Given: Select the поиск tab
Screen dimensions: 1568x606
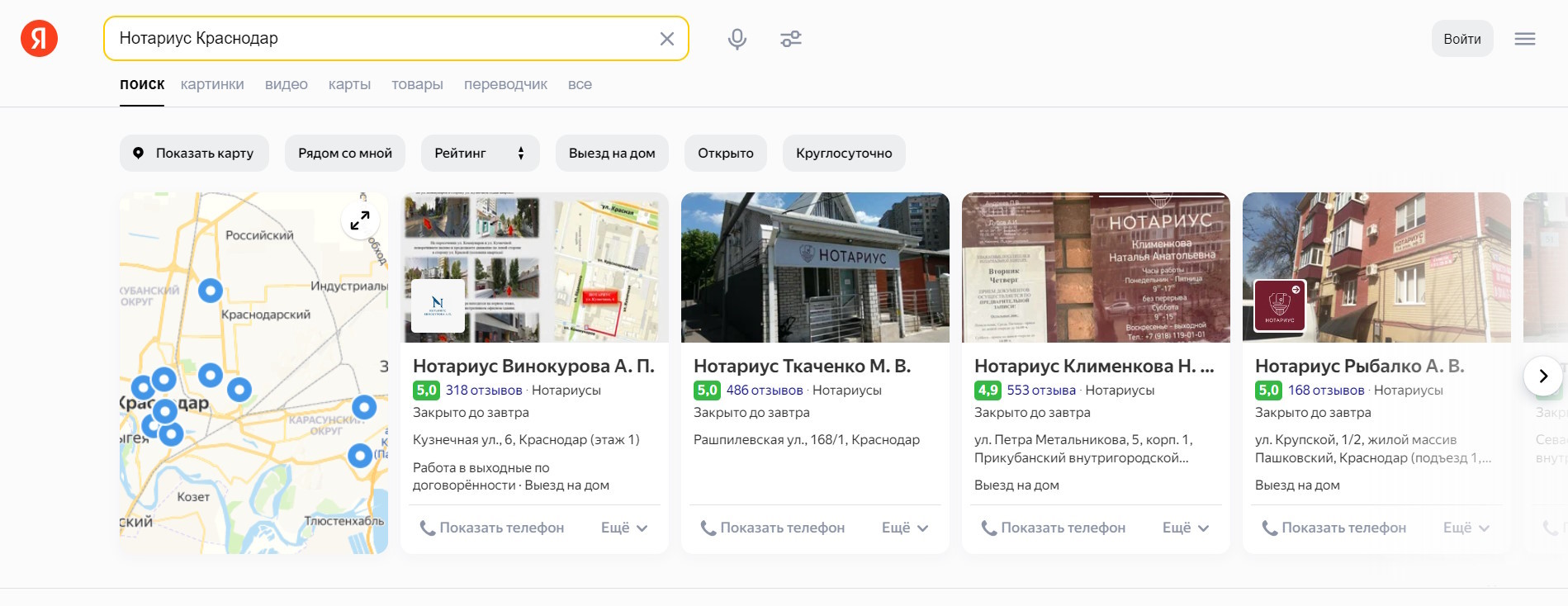Looking at the screenshot, I should click(142, 84).
